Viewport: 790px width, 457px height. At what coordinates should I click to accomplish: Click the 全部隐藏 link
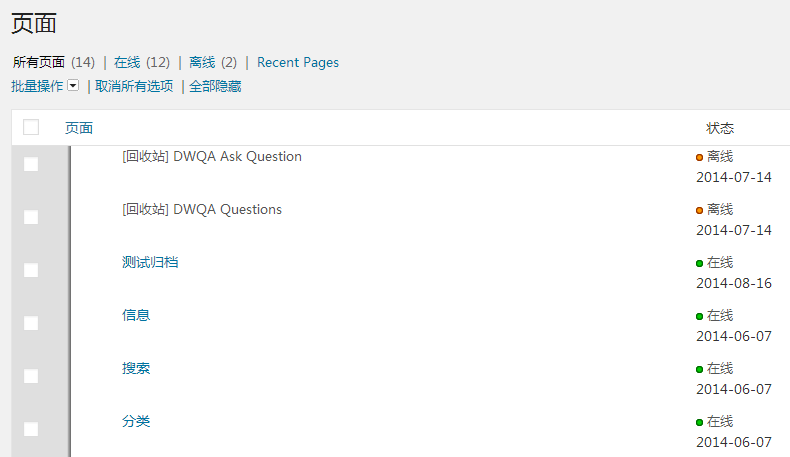(x=215, y=86)
